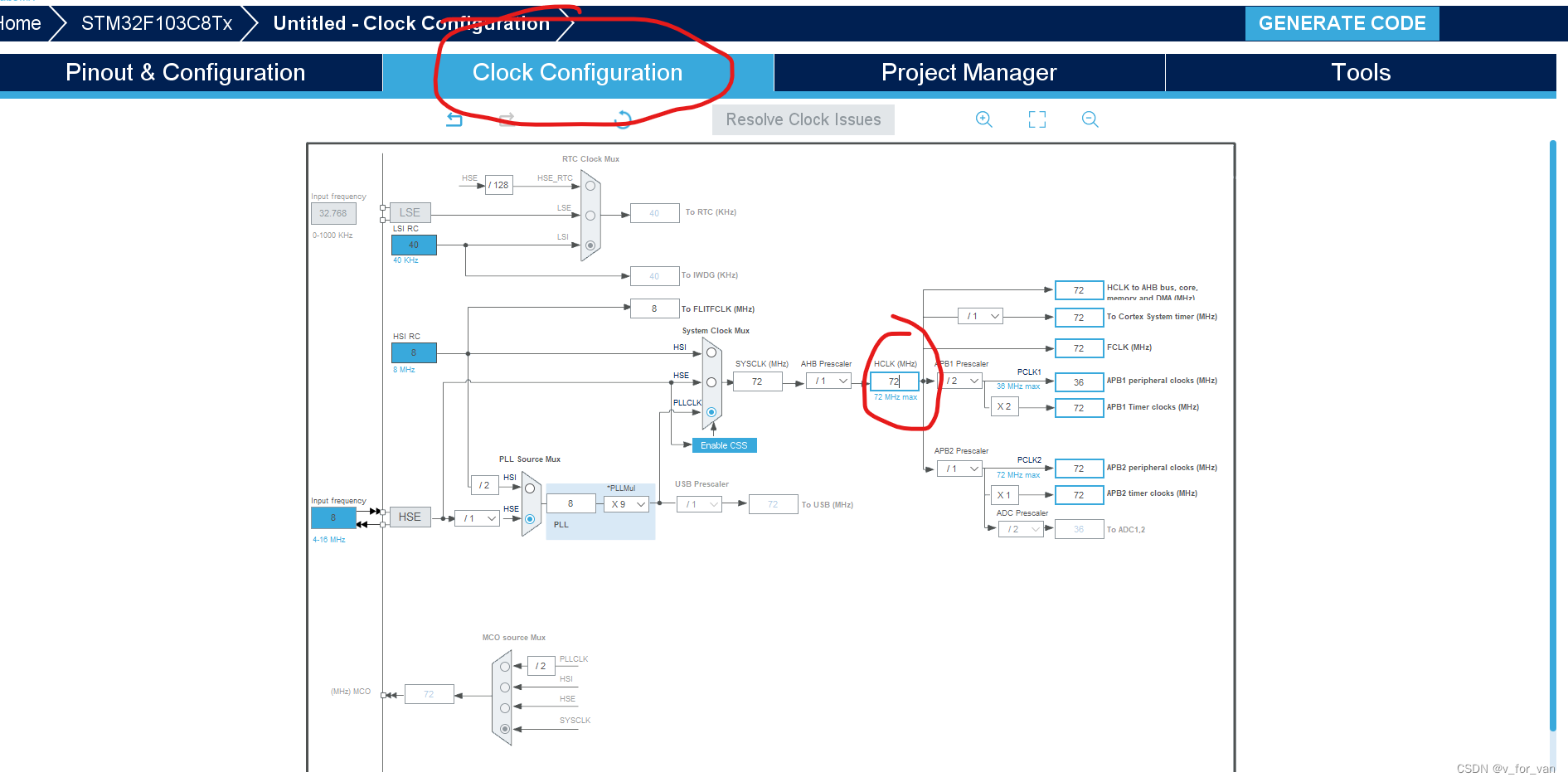Viewport: 1568px width, 782px height.
Task: Click GENERATE CODE button
Action: click(x=1342, y=23)
